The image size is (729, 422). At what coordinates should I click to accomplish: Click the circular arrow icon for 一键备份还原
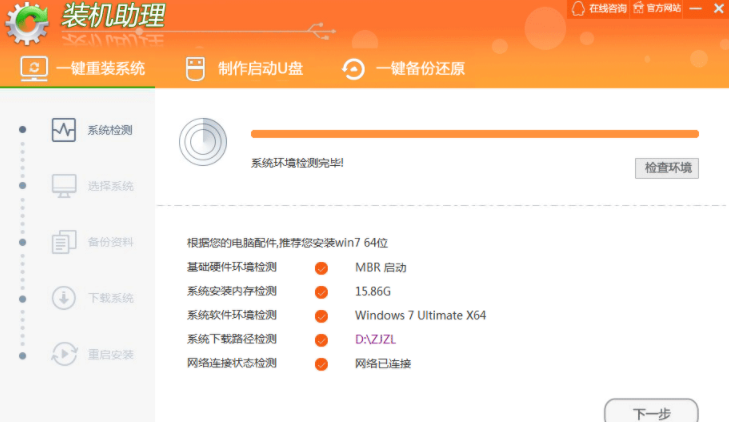[353, 69]
